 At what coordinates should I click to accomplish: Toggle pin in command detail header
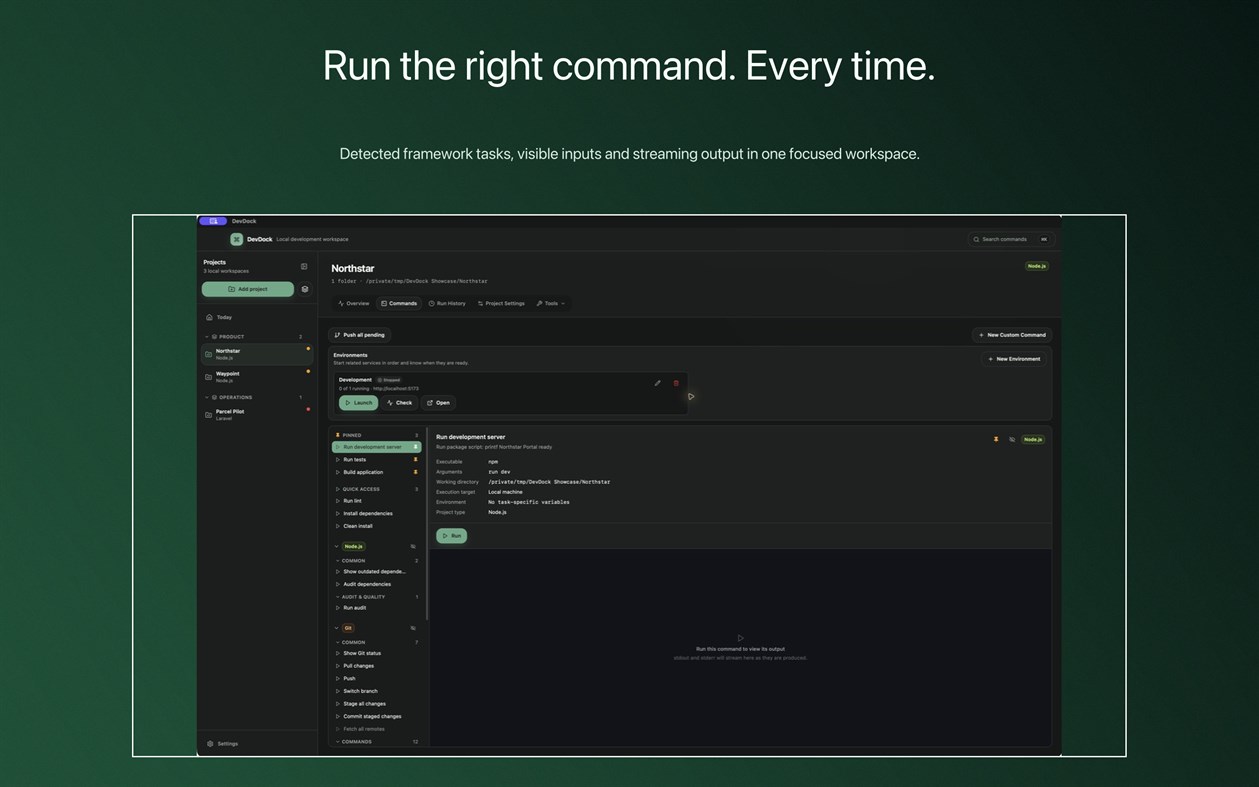tap(996, 439)
